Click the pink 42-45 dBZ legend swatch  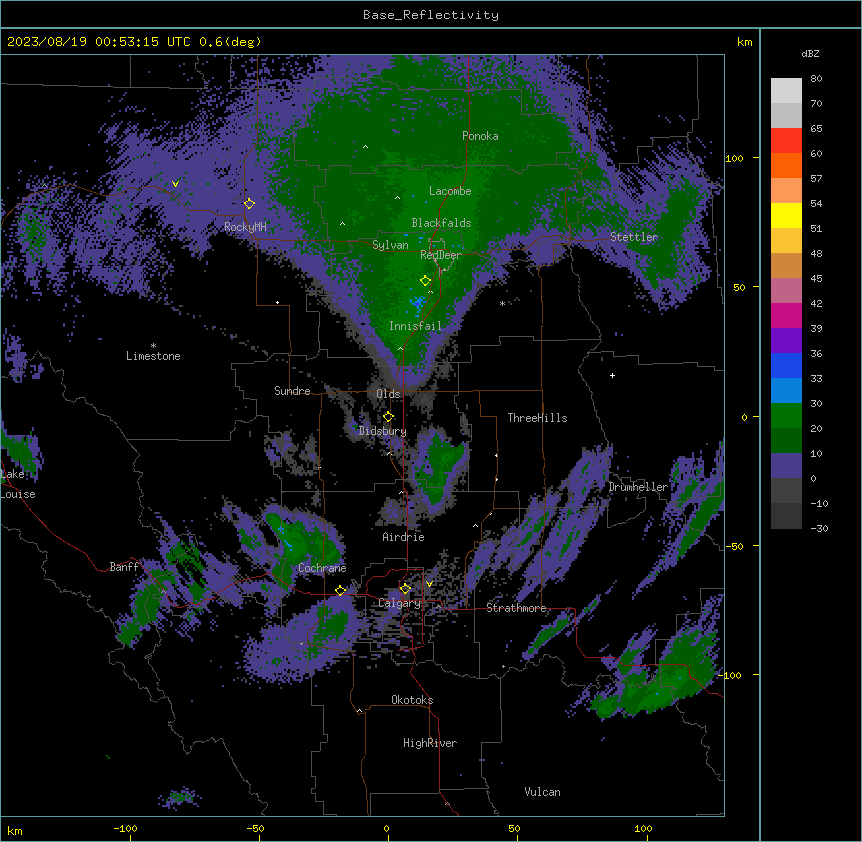tap(786, 290)
